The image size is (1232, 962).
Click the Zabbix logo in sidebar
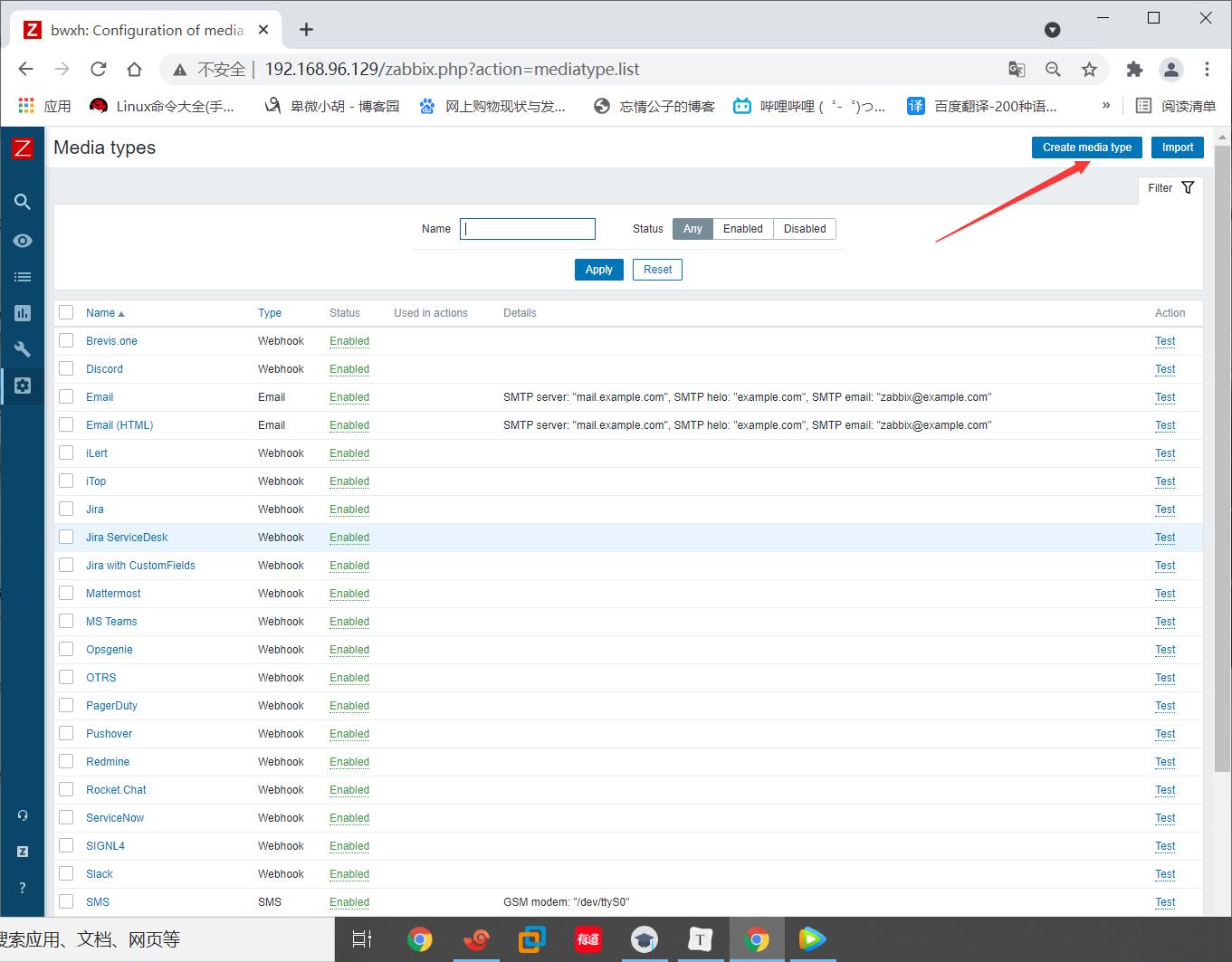tap(23, 148)
